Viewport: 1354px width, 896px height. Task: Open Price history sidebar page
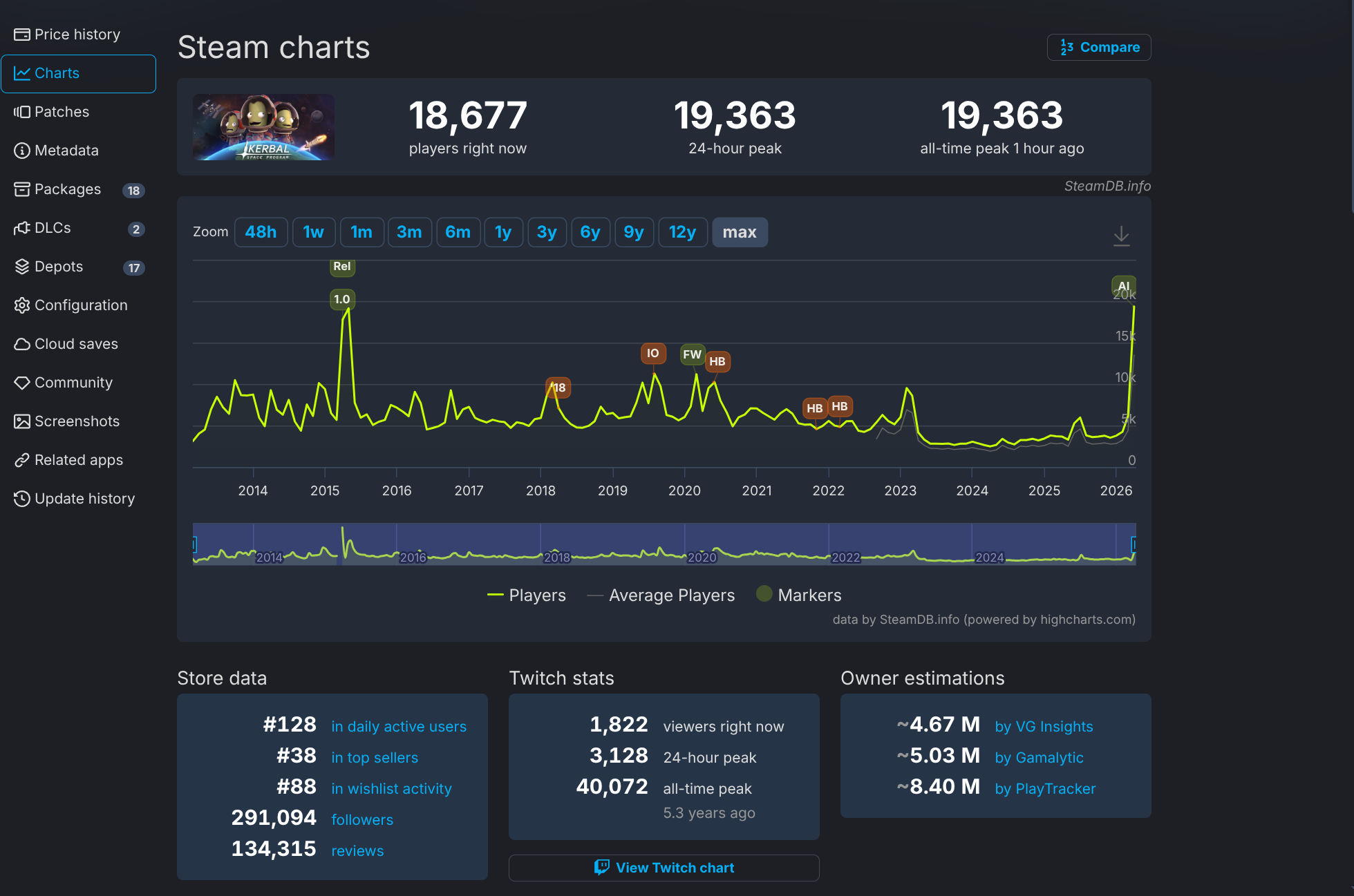pos(77,35)
